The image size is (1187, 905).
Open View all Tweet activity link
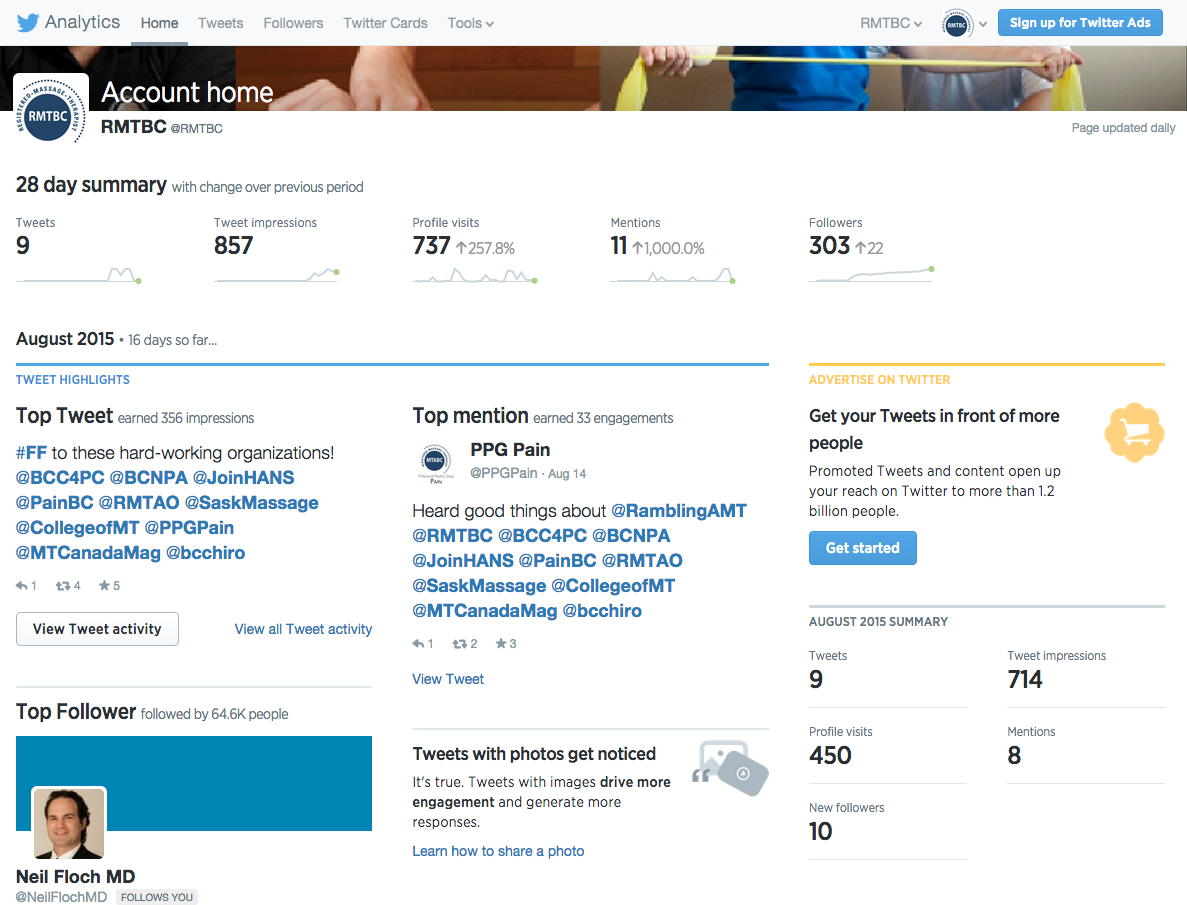304,629
